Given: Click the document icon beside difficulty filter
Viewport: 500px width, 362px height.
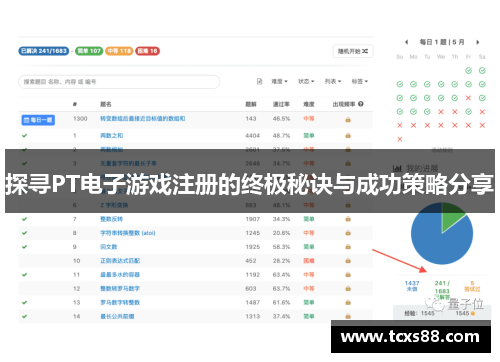Looking at the screenshot, I should pos(259,81).
